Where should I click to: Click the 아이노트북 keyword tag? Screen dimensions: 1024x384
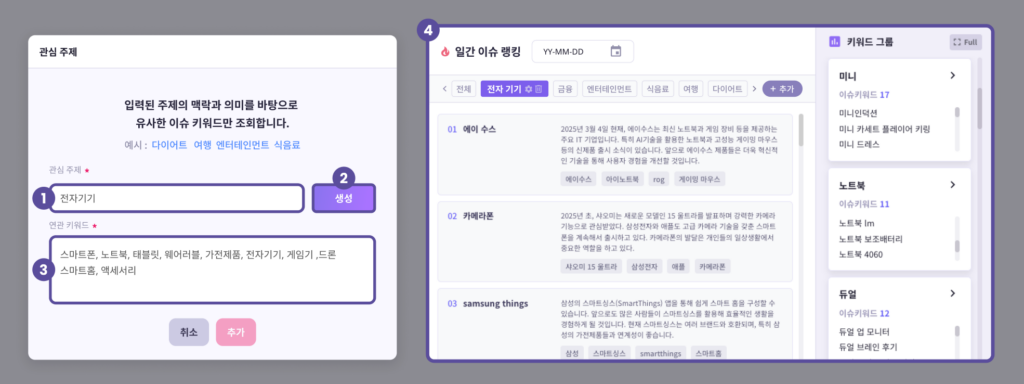(623, 178)
